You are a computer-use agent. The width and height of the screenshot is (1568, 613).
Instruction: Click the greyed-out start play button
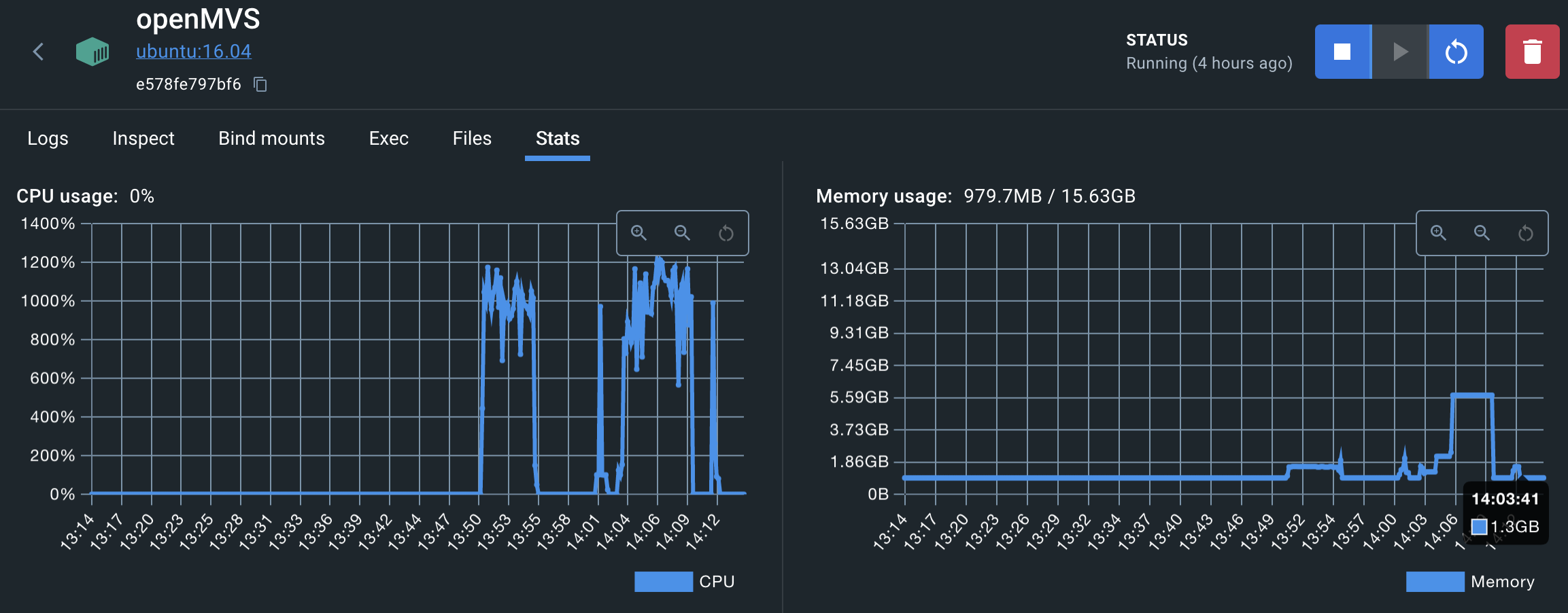tap(1399, 52)
